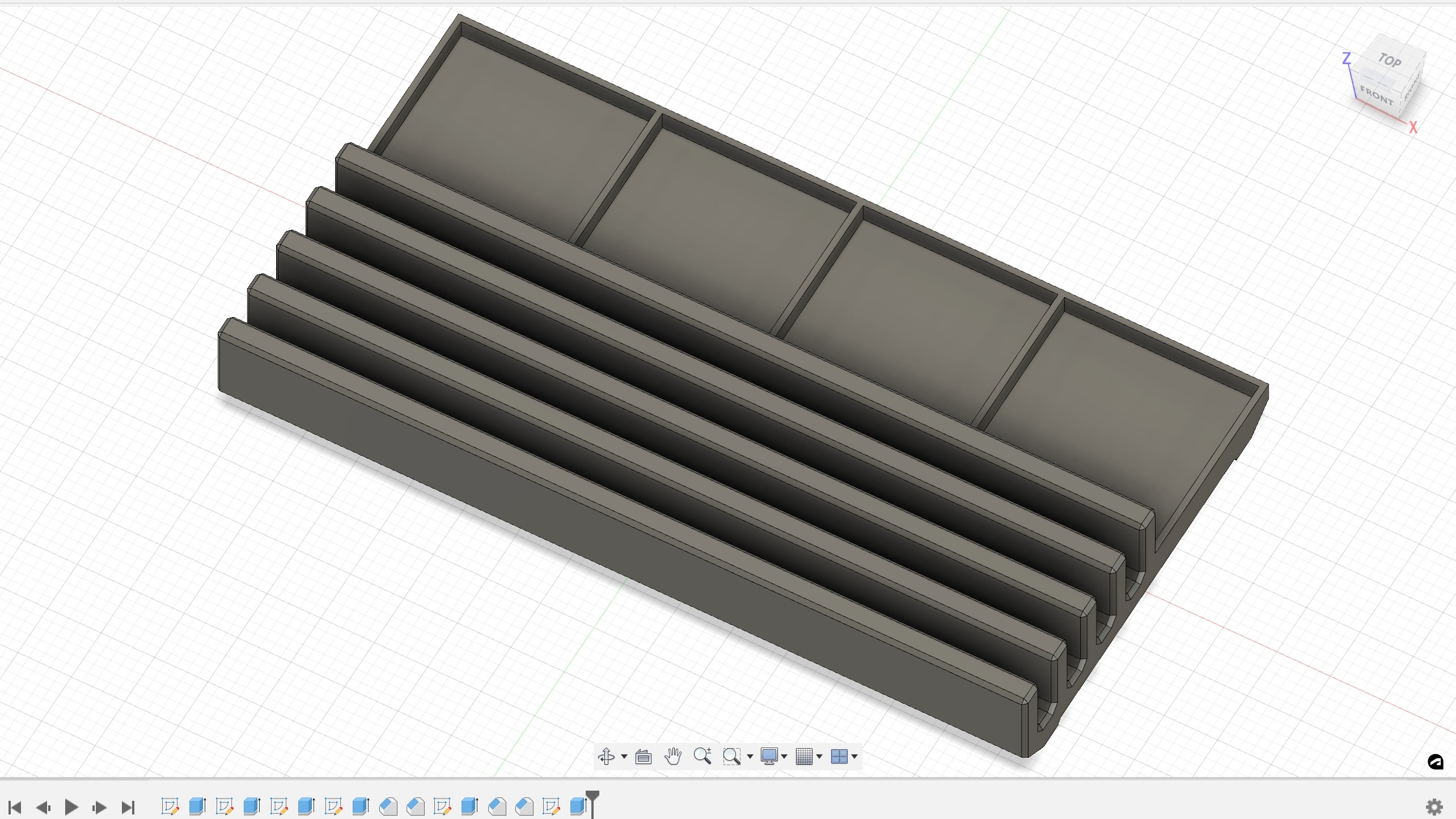This screenshot has width=1456, height=819.
Task: Expand the Display Settings dropdown arrow
Action: 784,757
